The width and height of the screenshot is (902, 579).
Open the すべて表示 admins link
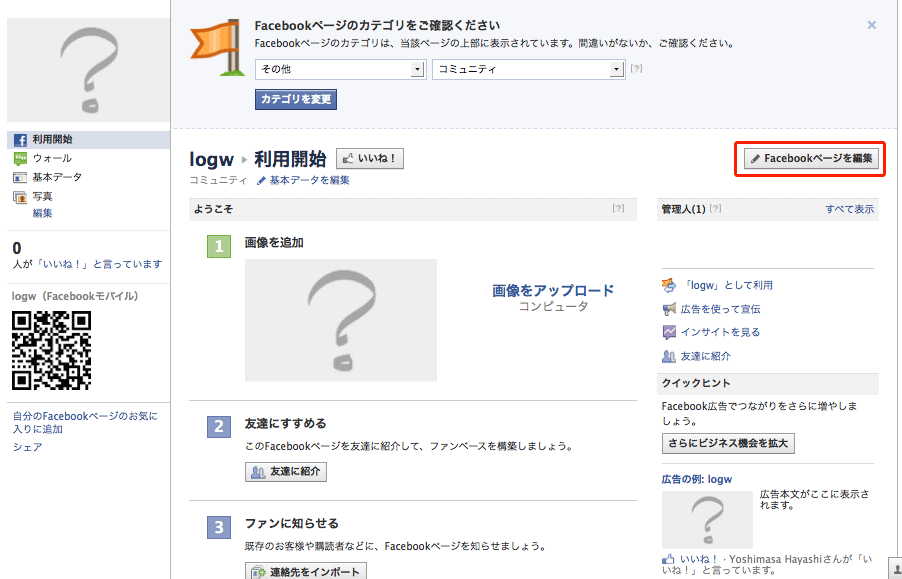tap(849, 210)
